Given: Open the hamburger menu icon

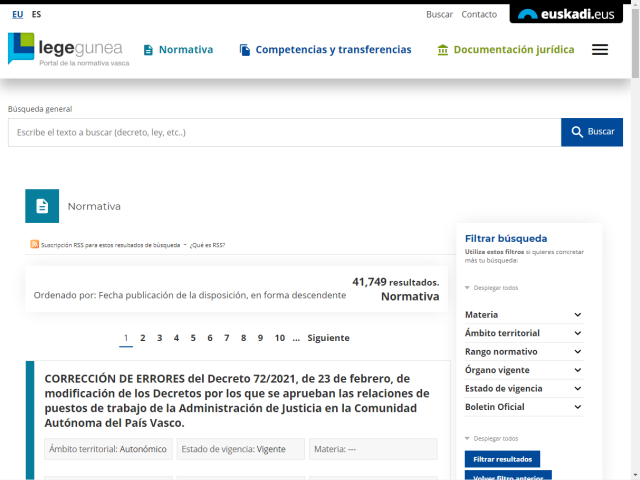Looking at the screenshot, I should tap(600, 50).
